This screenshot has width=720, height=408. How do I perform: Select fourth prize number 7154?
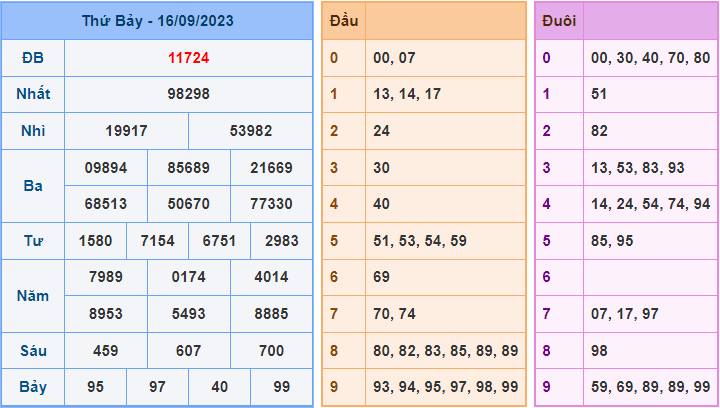158,240
